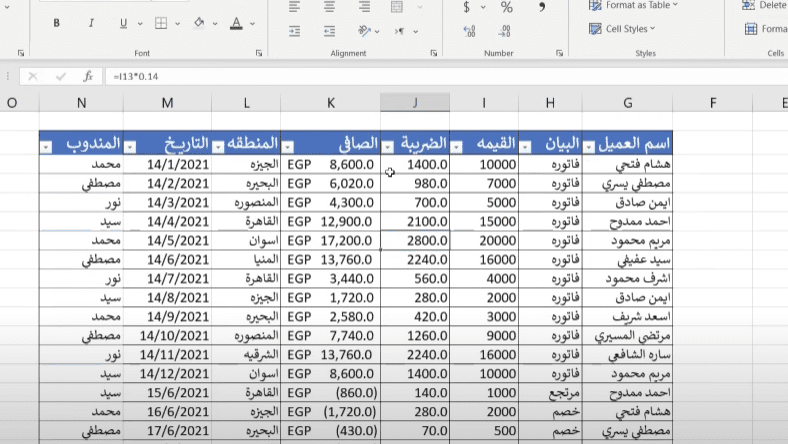Click the Insert Function fx icon
788x444 pixels.
click(x=88, y=76)
